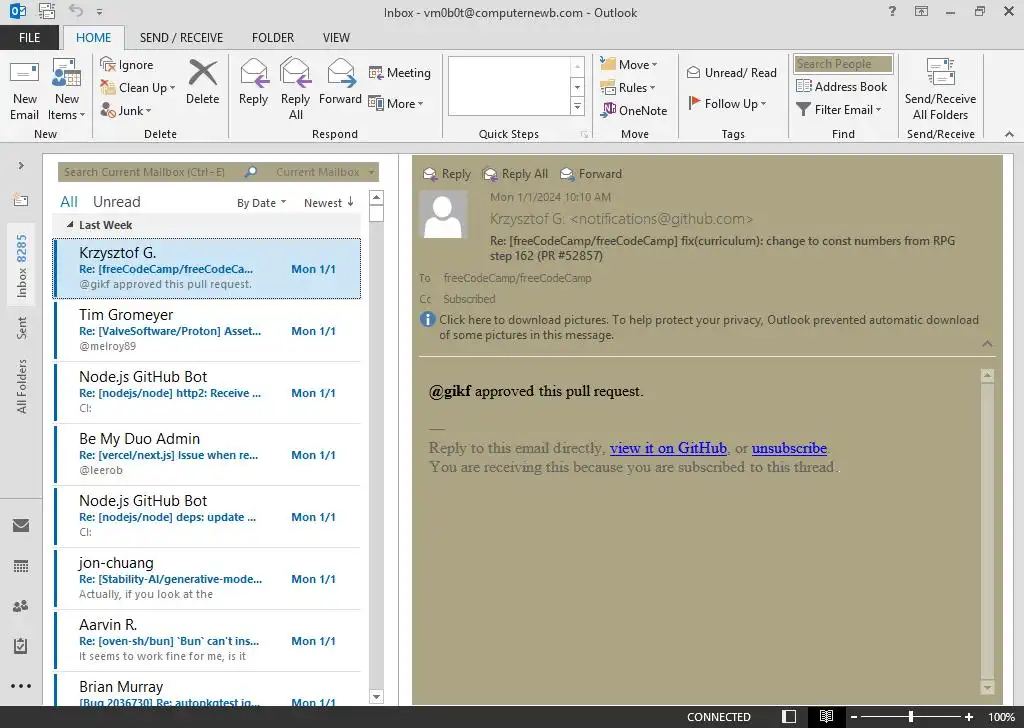Open the New Items menu
The width and height of the screenshot is (1024, 728).
pyautogui.click(x=67, y=90)
